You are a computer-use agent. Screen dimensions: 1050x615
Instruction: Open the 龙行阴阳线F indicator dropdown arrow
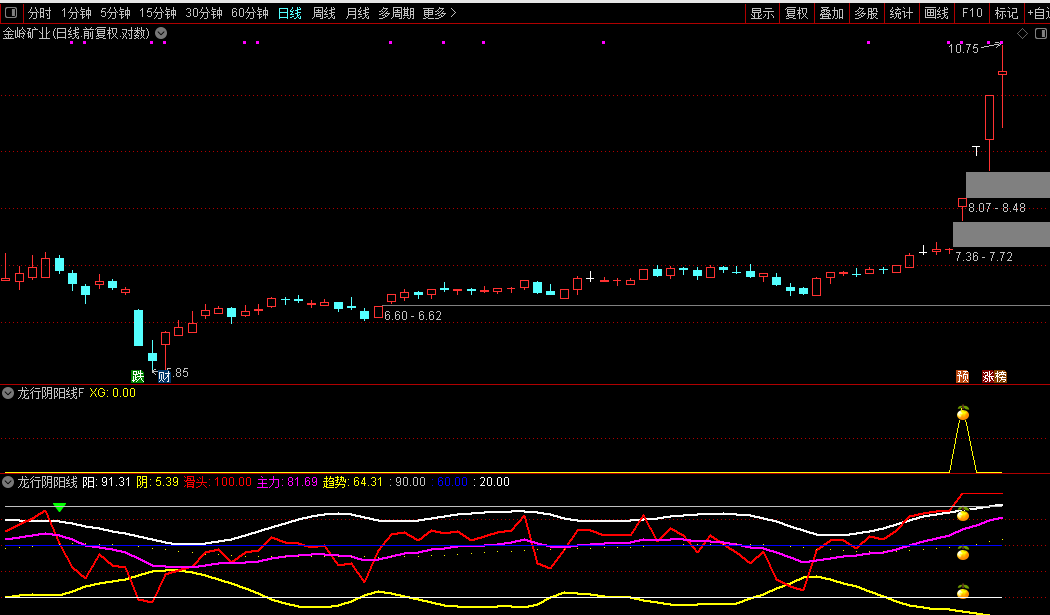(x=8, y=393)
